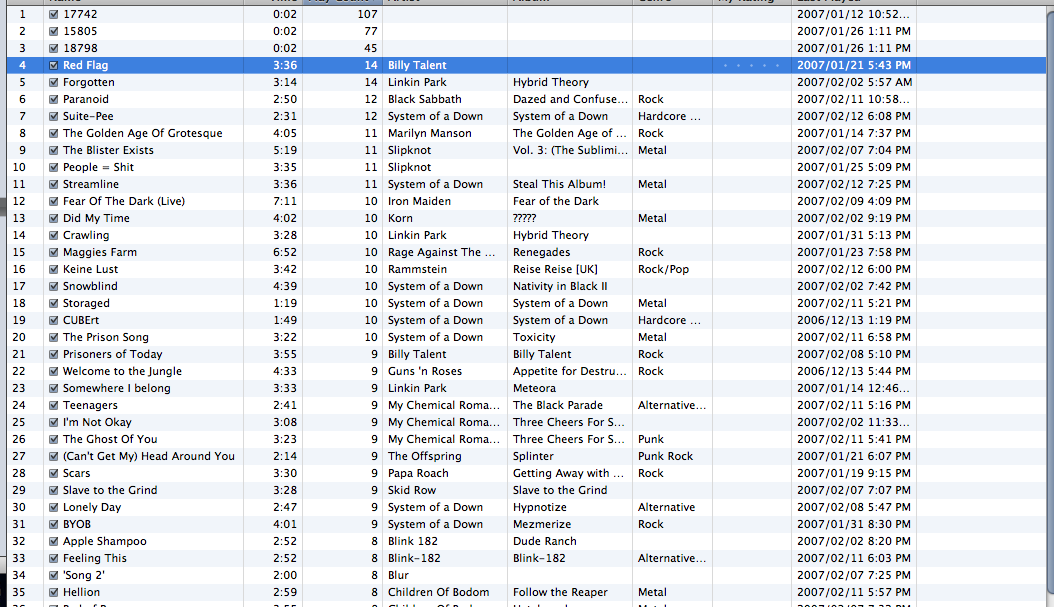This screenshot has width=1054, height=607.
Task: Click the album Dude Ranch
Action: click(x=544, y=541)
